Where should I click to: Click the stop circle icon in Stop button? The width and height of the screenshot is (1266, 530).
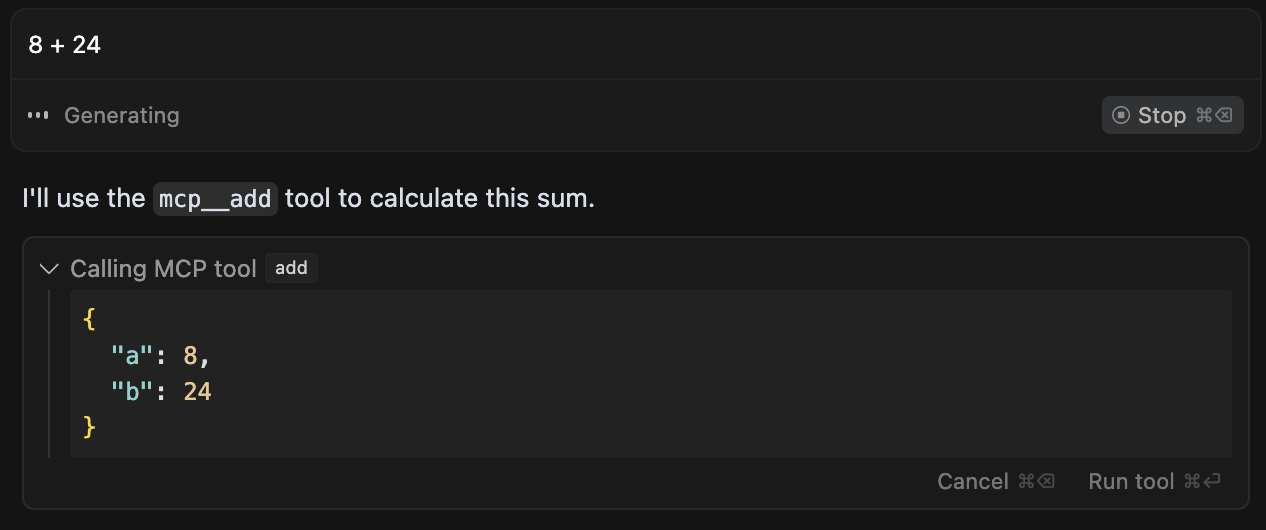[1121, 115]
